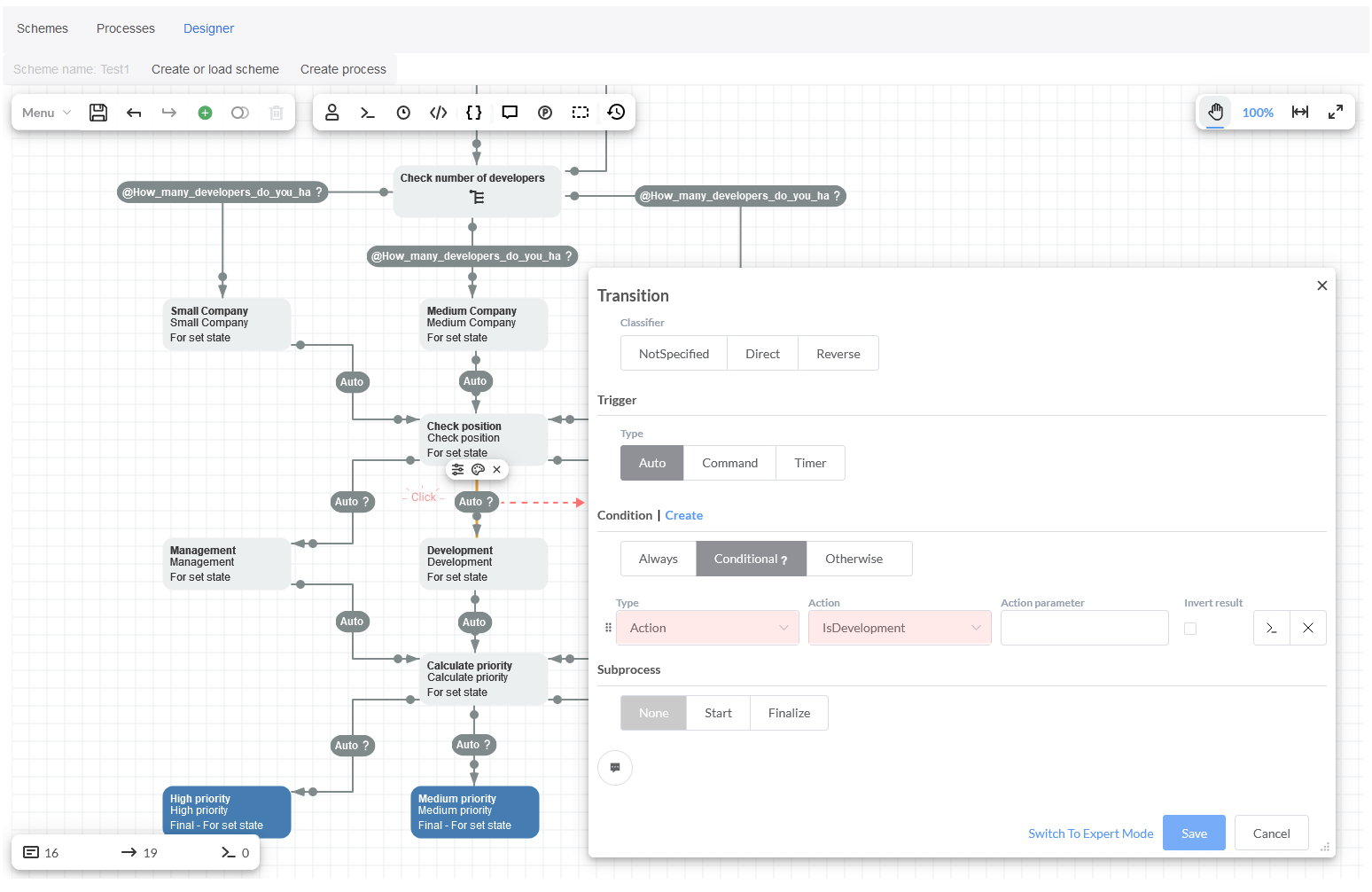Set classifier to Direct

[762, 354]
